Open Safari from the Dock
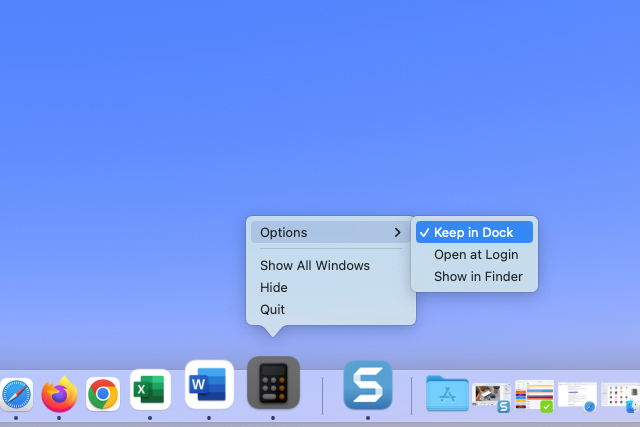The width and height of the screenshot is (640, 427). pos(16,394)
